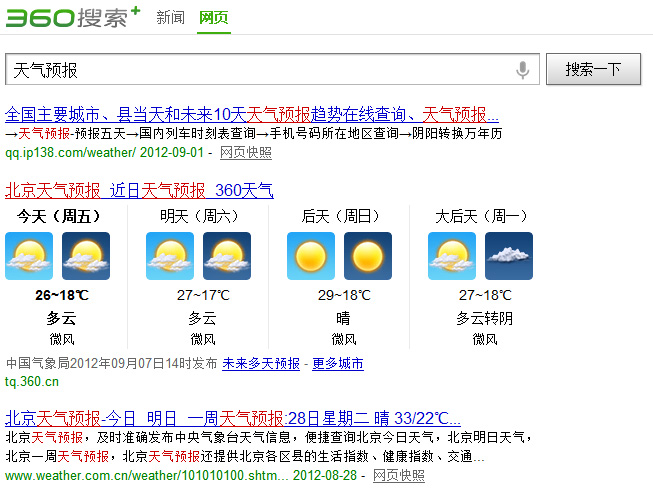Click 多云 condition under 今天
This screenshot has height=495, width=653.
coord(62,318)
